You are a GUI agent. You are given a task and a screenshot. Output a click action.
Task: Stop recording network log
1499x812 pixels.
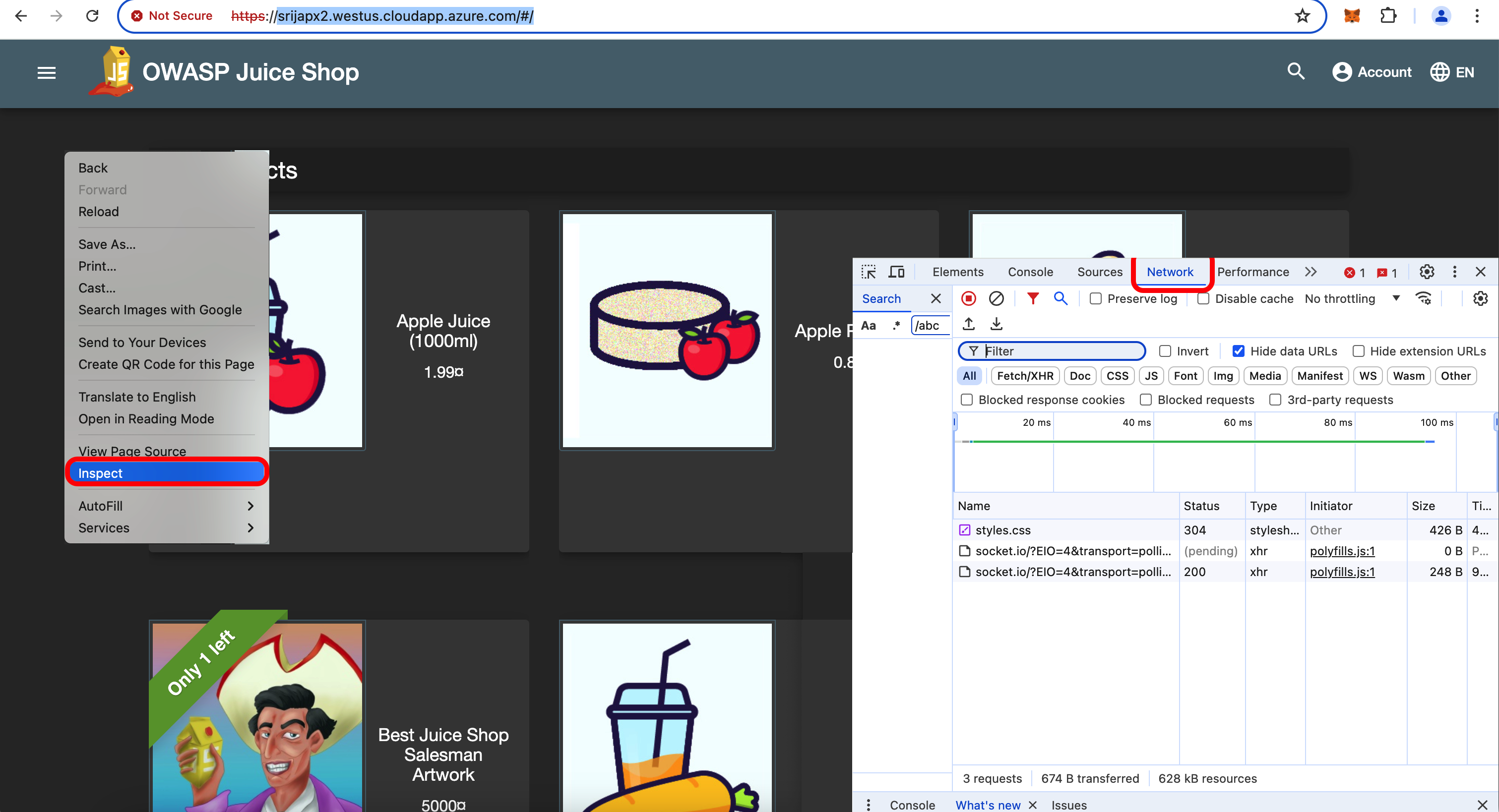968,298
